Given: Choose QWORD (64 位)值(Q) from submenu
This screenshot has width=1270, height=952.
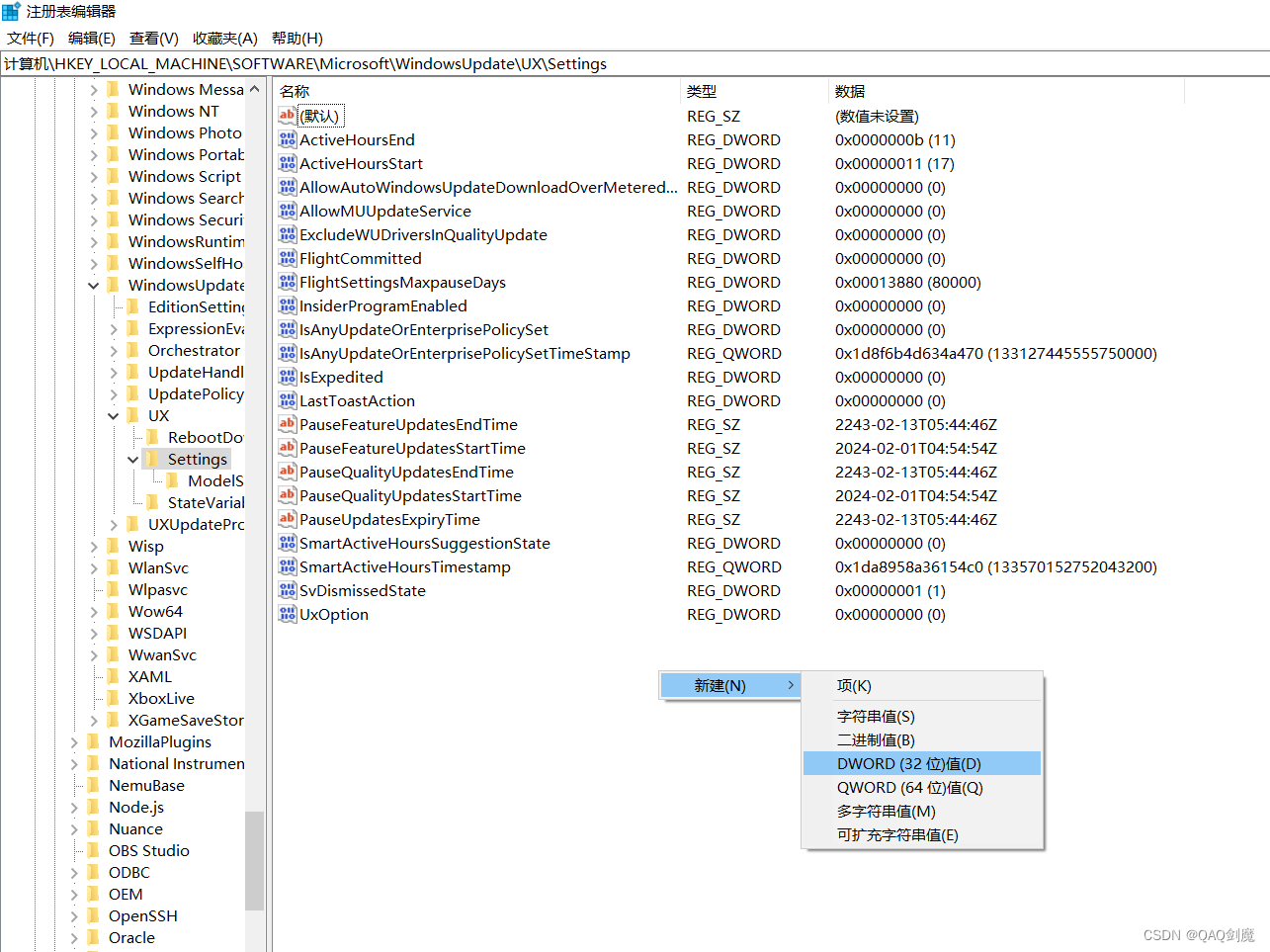Looking at the screenshot, I should [922, 787].
